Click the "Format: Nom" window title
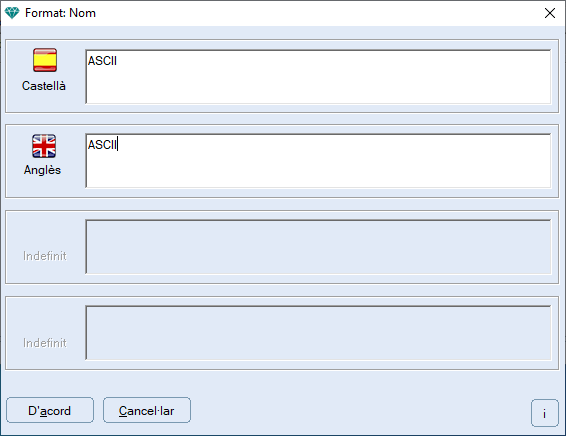 tap(60, 13)
